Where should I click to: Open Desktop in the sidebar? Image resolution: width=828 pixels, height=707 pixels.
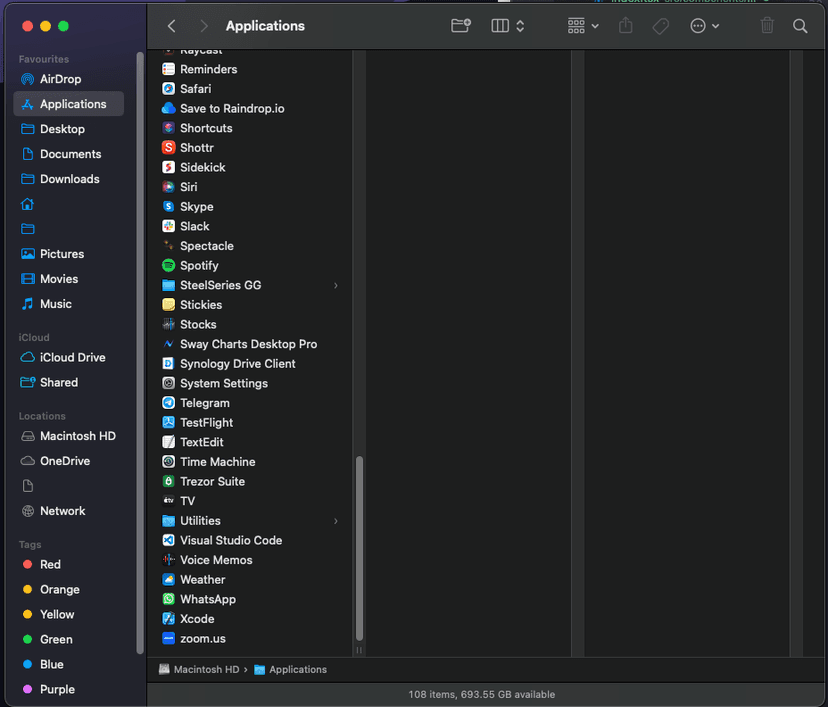pos(69,129)
